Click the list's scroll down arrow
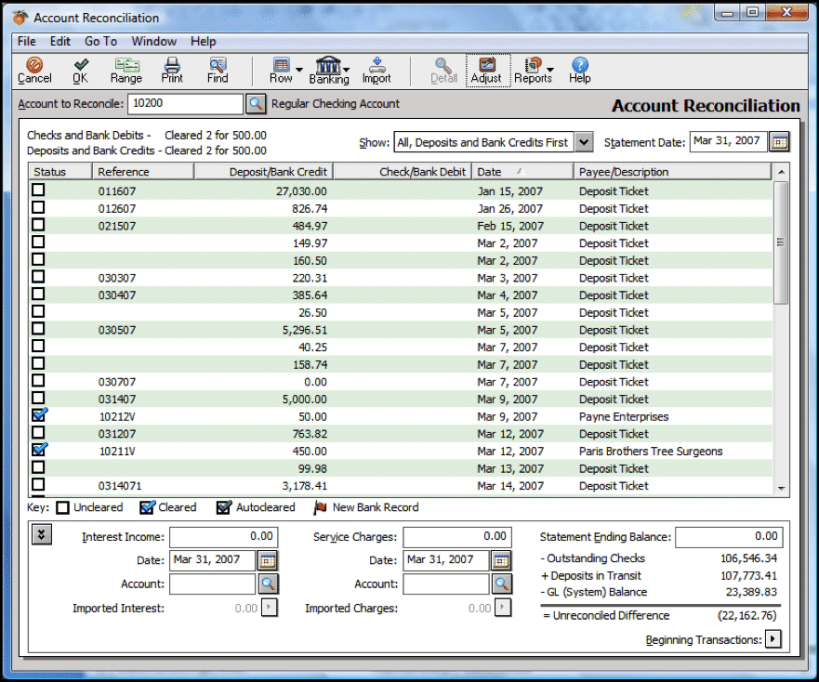Viewport: 819px width, 682px height. tap(781, 488)
